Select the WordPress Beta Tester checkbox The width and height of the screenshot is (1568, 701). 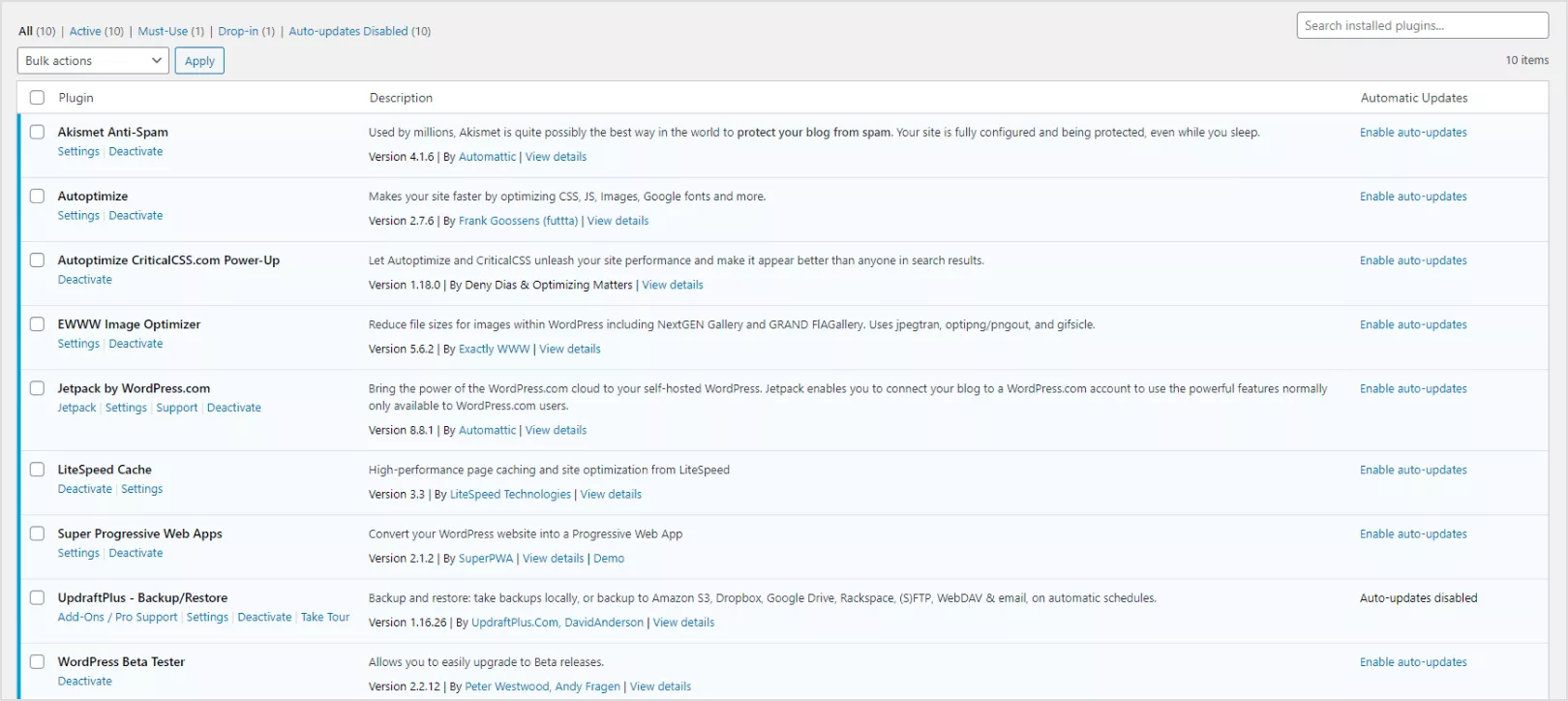[37, 661]
